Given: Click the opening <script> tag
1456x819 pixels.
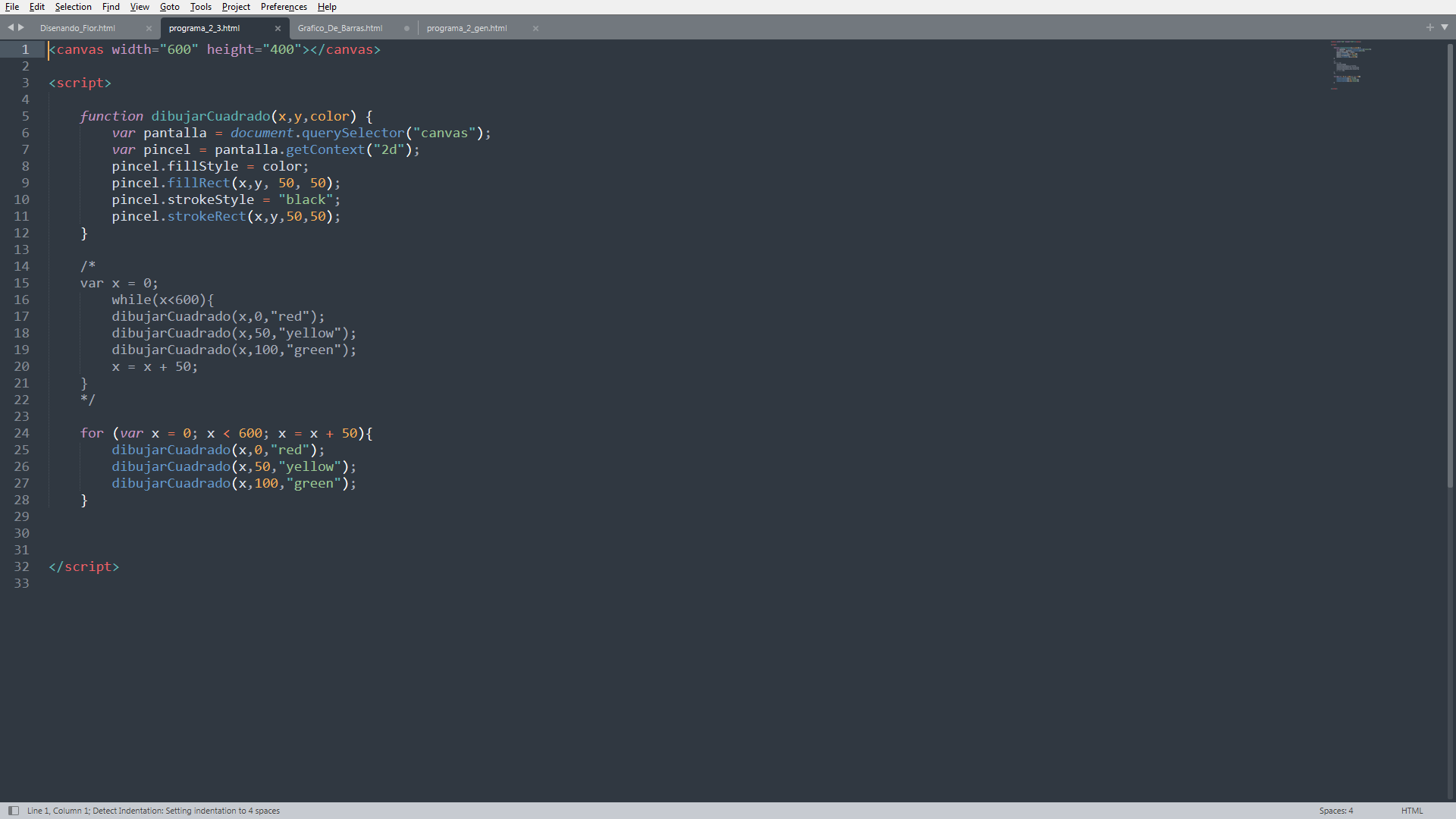Looking at the screenshot, I should (80, 83).
